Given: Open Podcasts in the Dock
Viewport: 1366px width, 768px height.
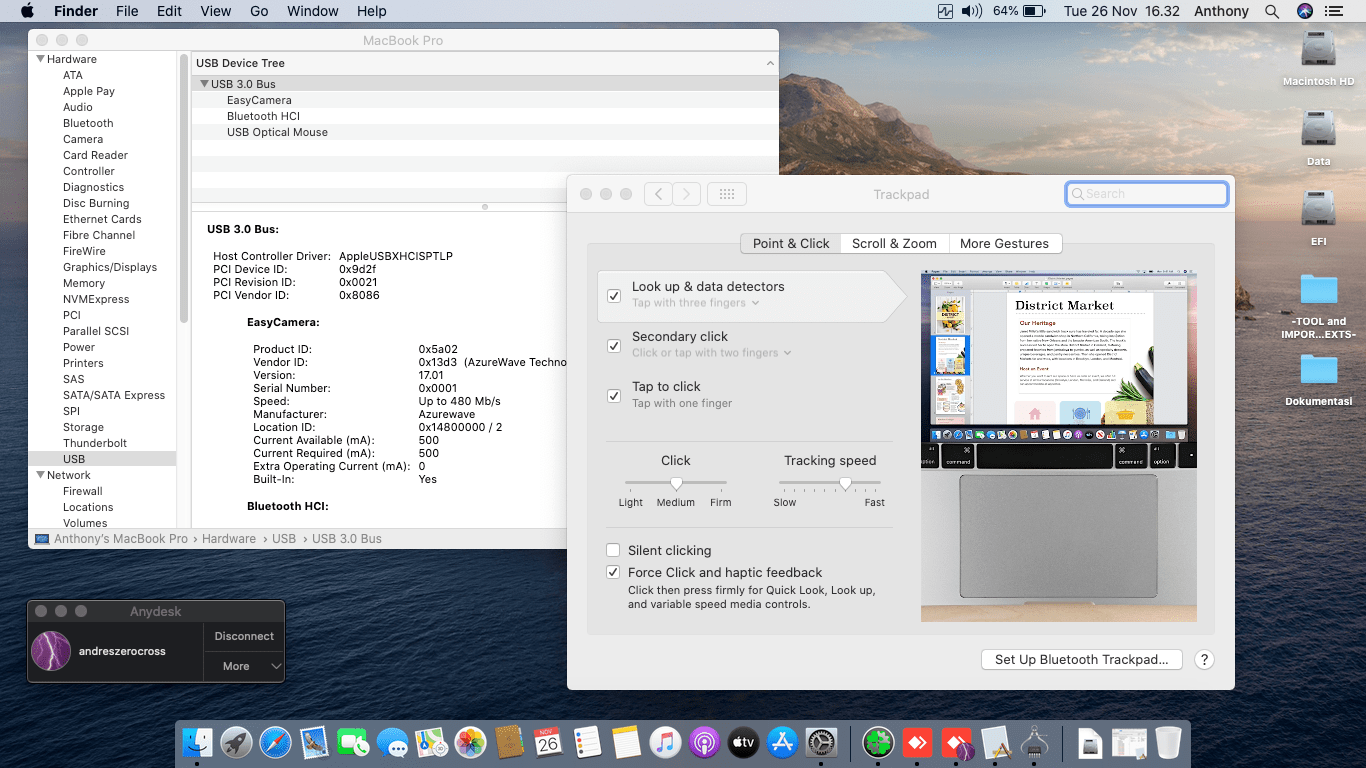Looking at the screenshot, I should point(703,742).
